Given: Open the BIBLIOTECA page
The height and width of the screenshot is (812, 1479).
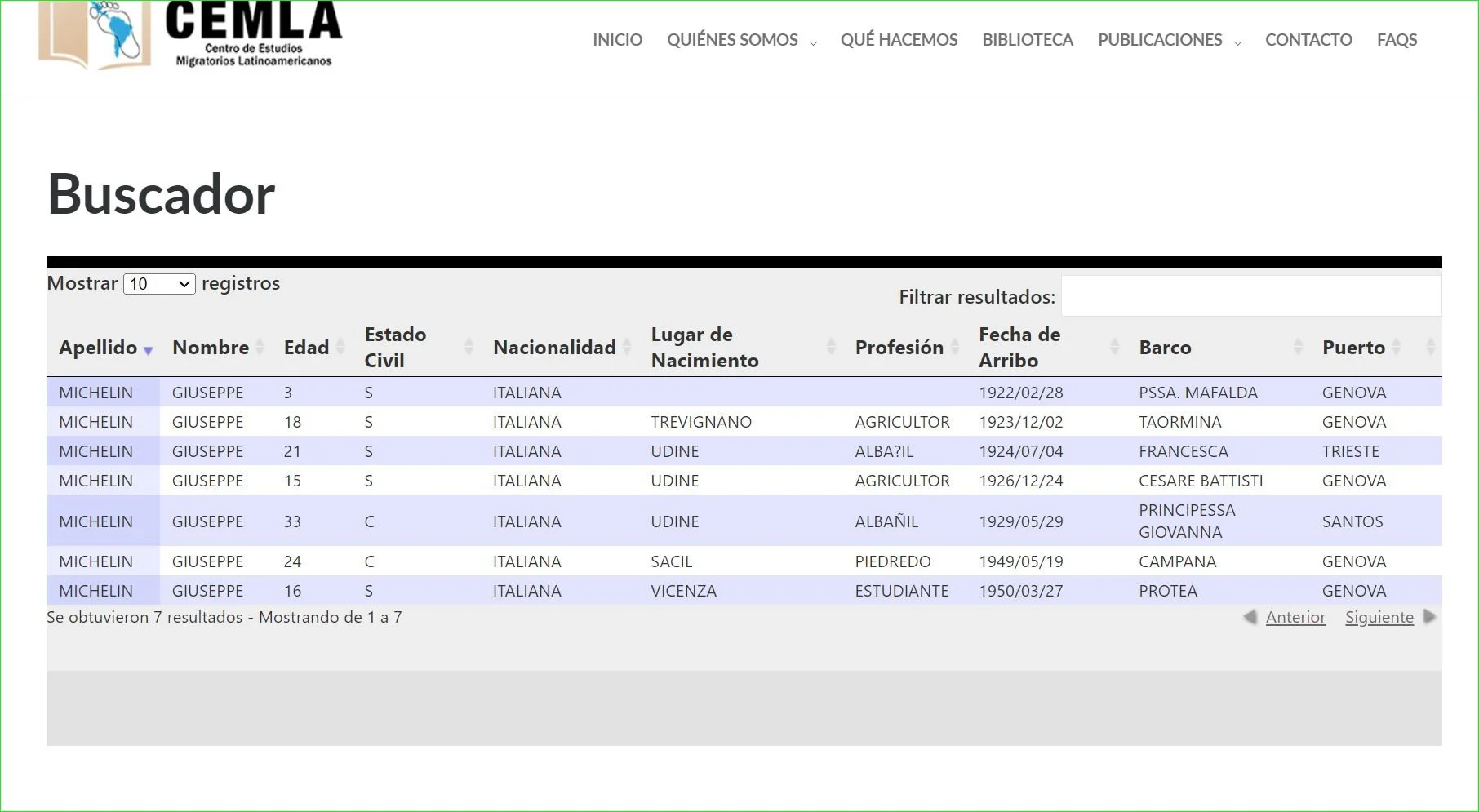Looking at the screenshot, I should coord(1028,40).
